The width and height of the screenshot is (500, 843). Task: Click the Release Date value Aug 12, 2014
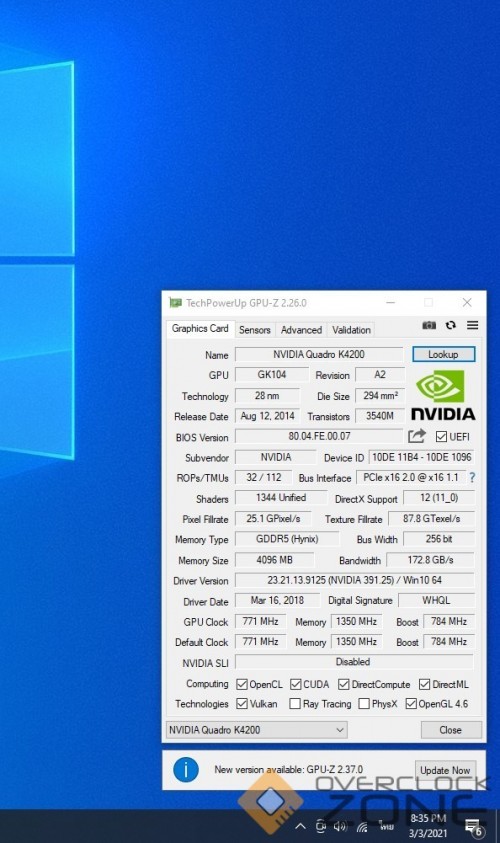point(268,416)
